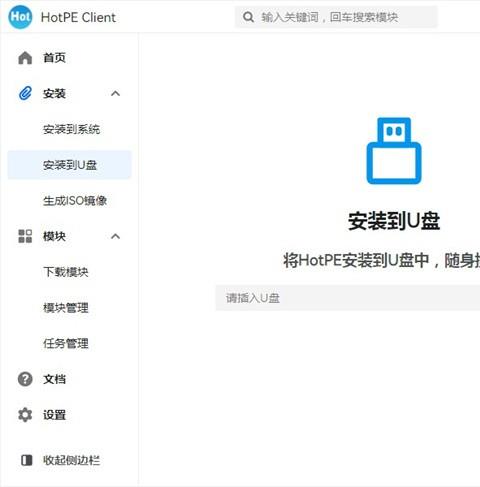Click the sidebar collapse panel icon
Screen dimensions: 480x487
[27, 460]
